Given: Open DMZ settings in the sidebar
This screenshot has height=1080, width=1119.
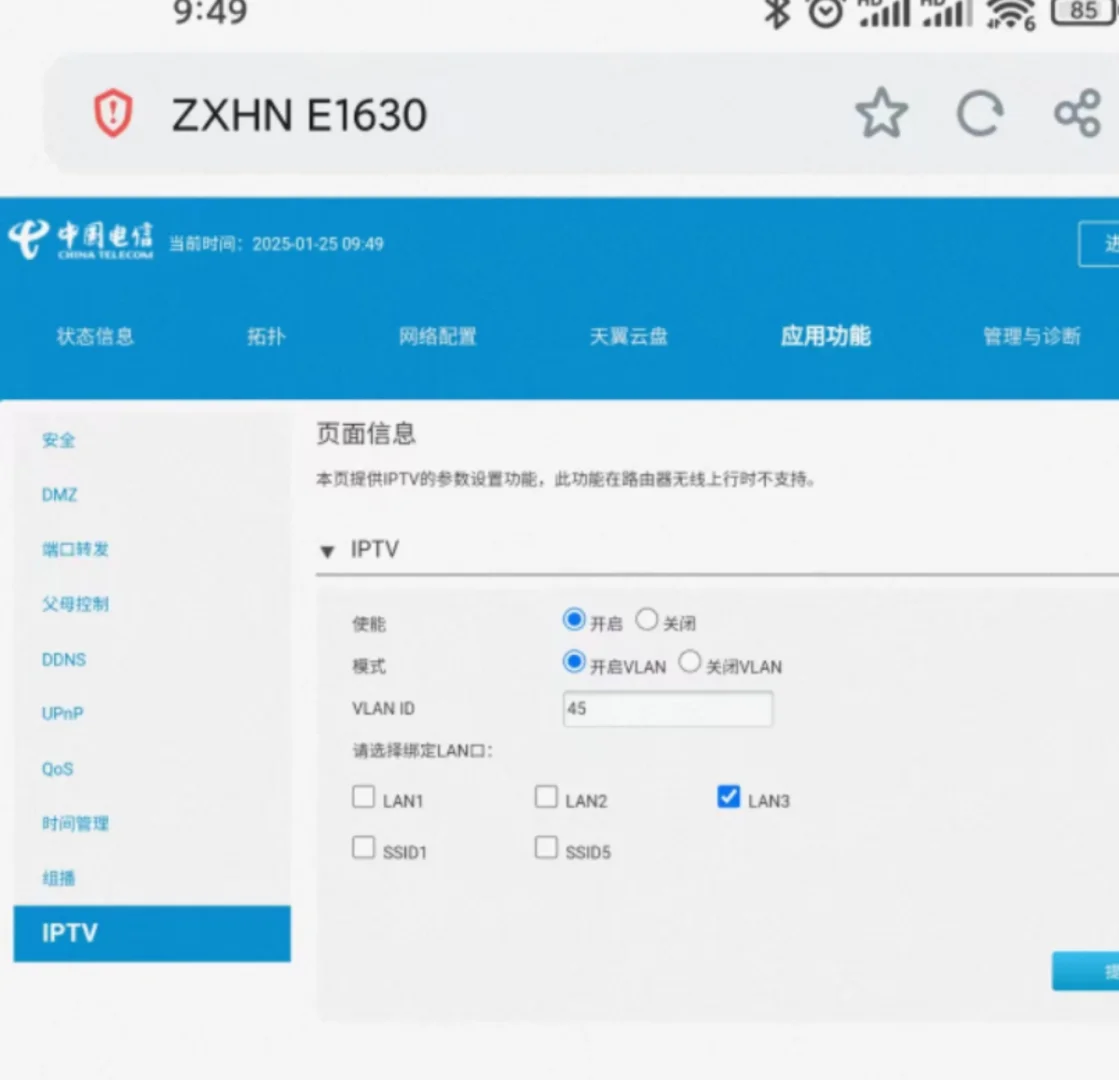Looking at the screenshot, I should 59,494.
